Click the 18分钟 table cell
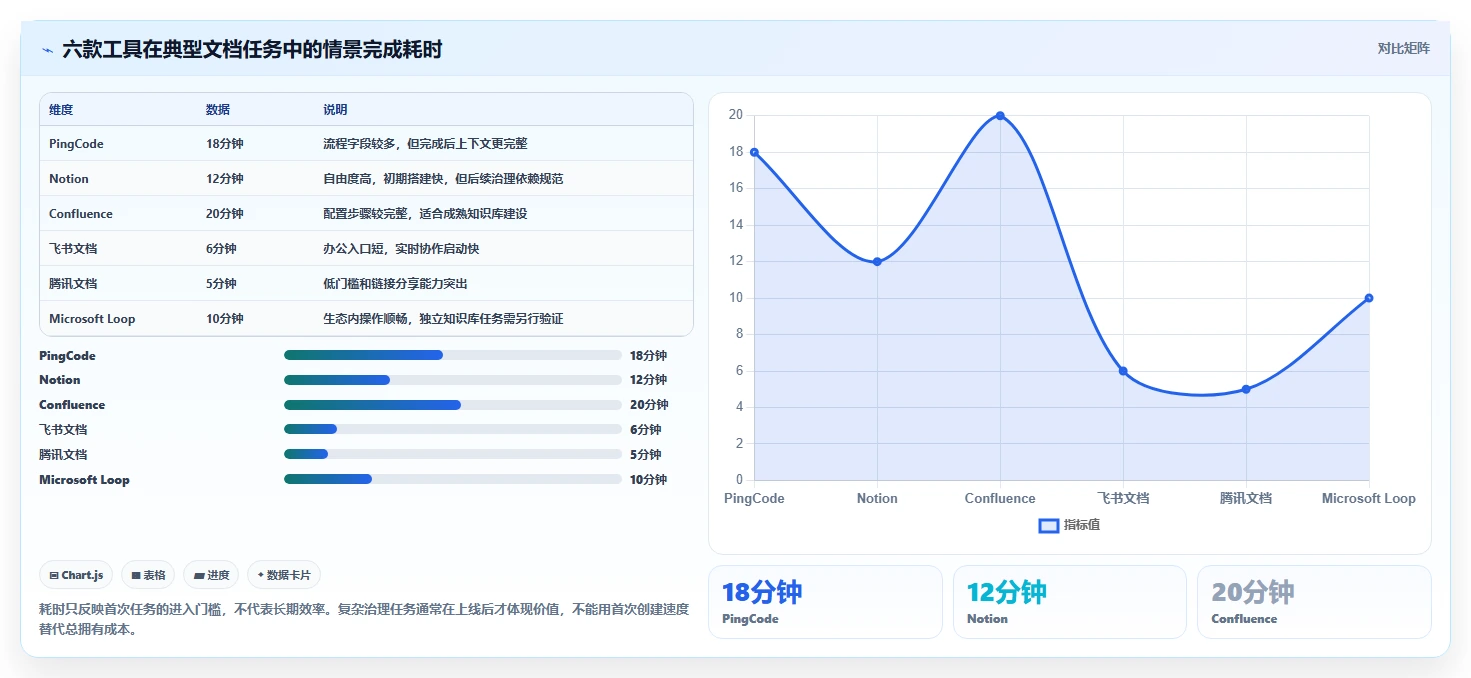1471x678 pixels. [x=225, y=144]
